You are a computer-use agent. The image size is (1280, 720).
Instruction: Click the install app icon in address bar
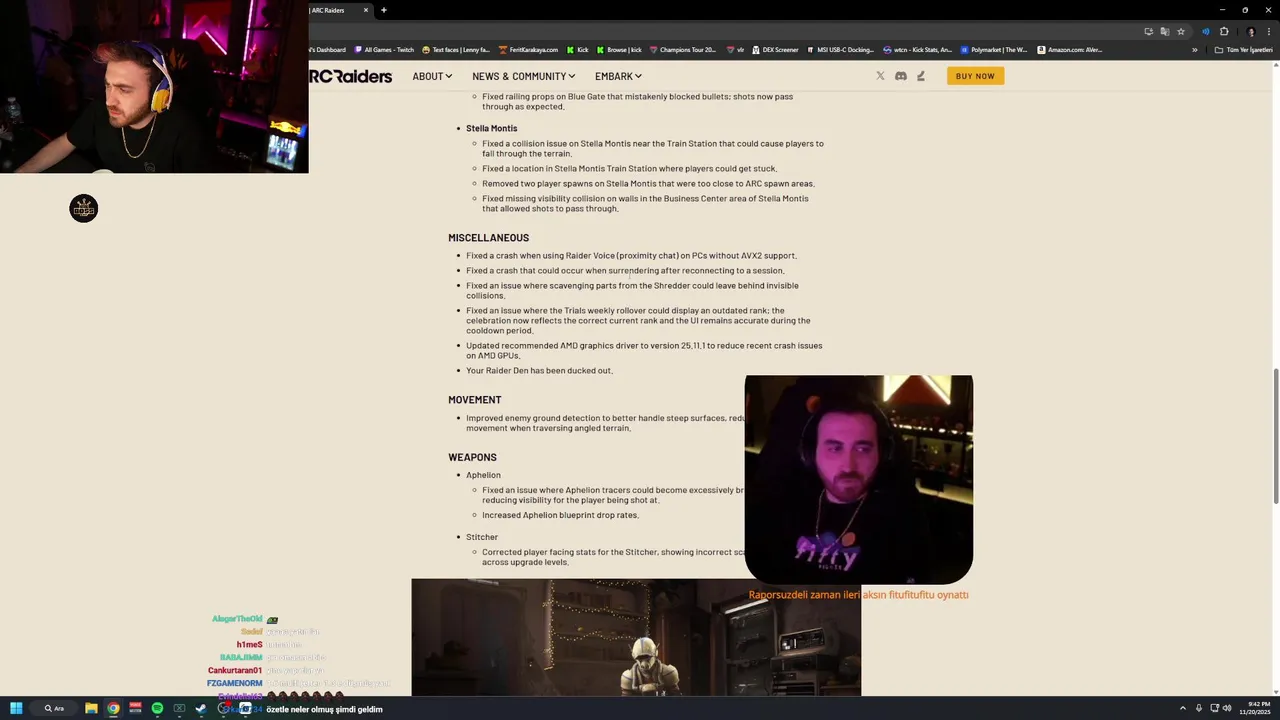point(1148,31)
